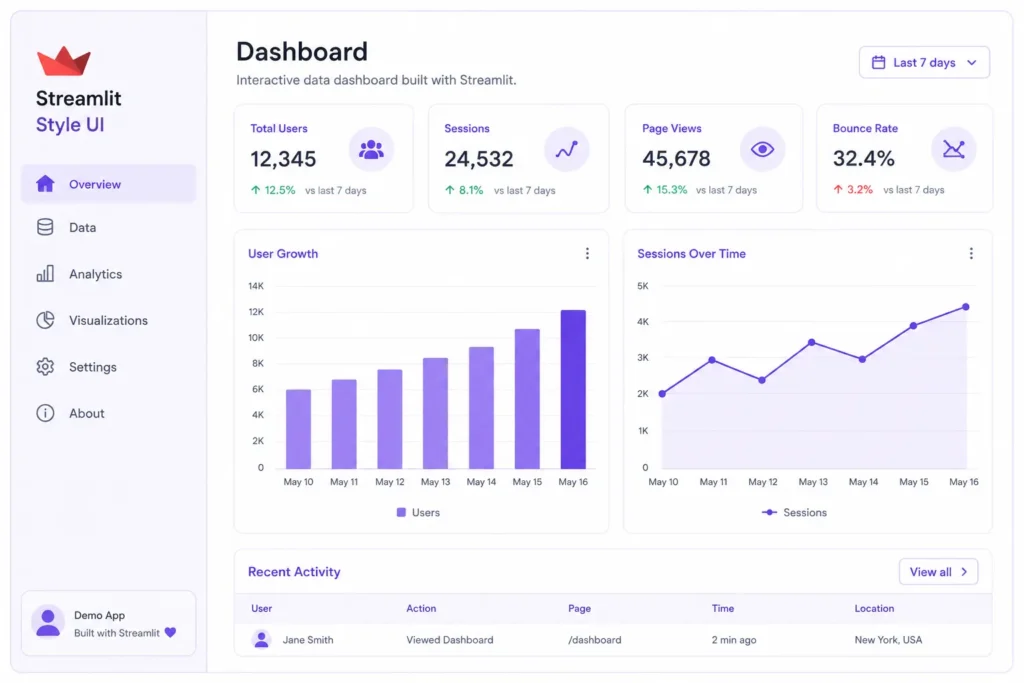Viewport: 1024px width, 683px height.
Task: Click the Location column header
Action: pyautogui.click(x=874, y=608)
